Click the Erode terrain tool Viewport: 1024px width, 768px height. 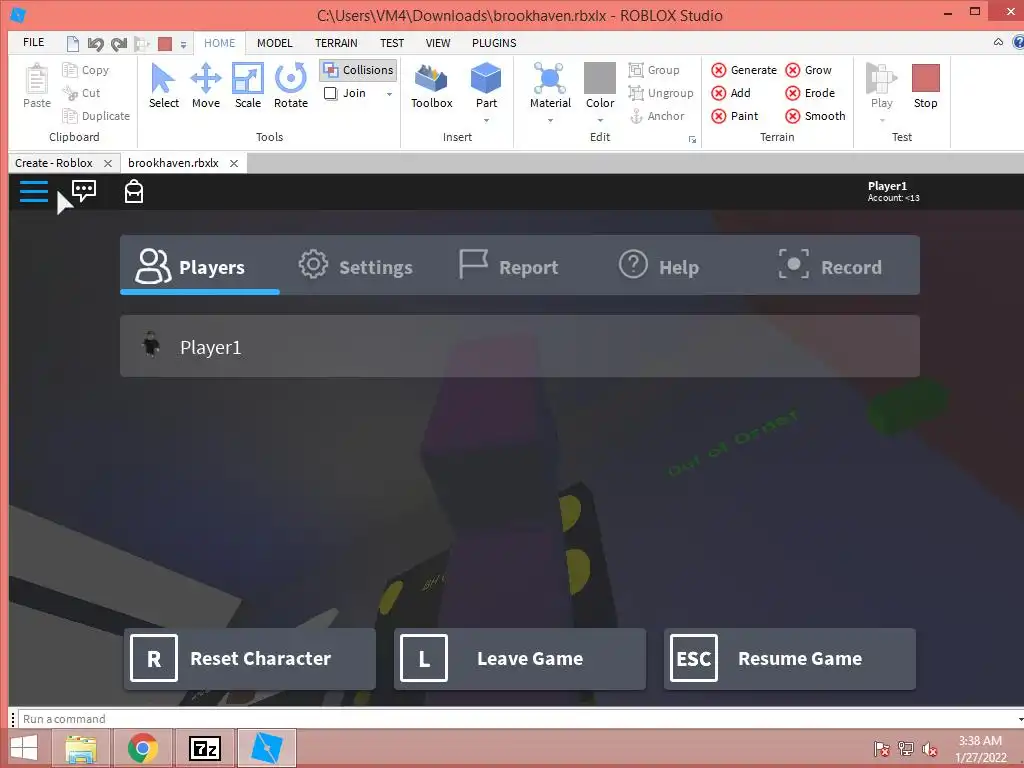[810, 93]
